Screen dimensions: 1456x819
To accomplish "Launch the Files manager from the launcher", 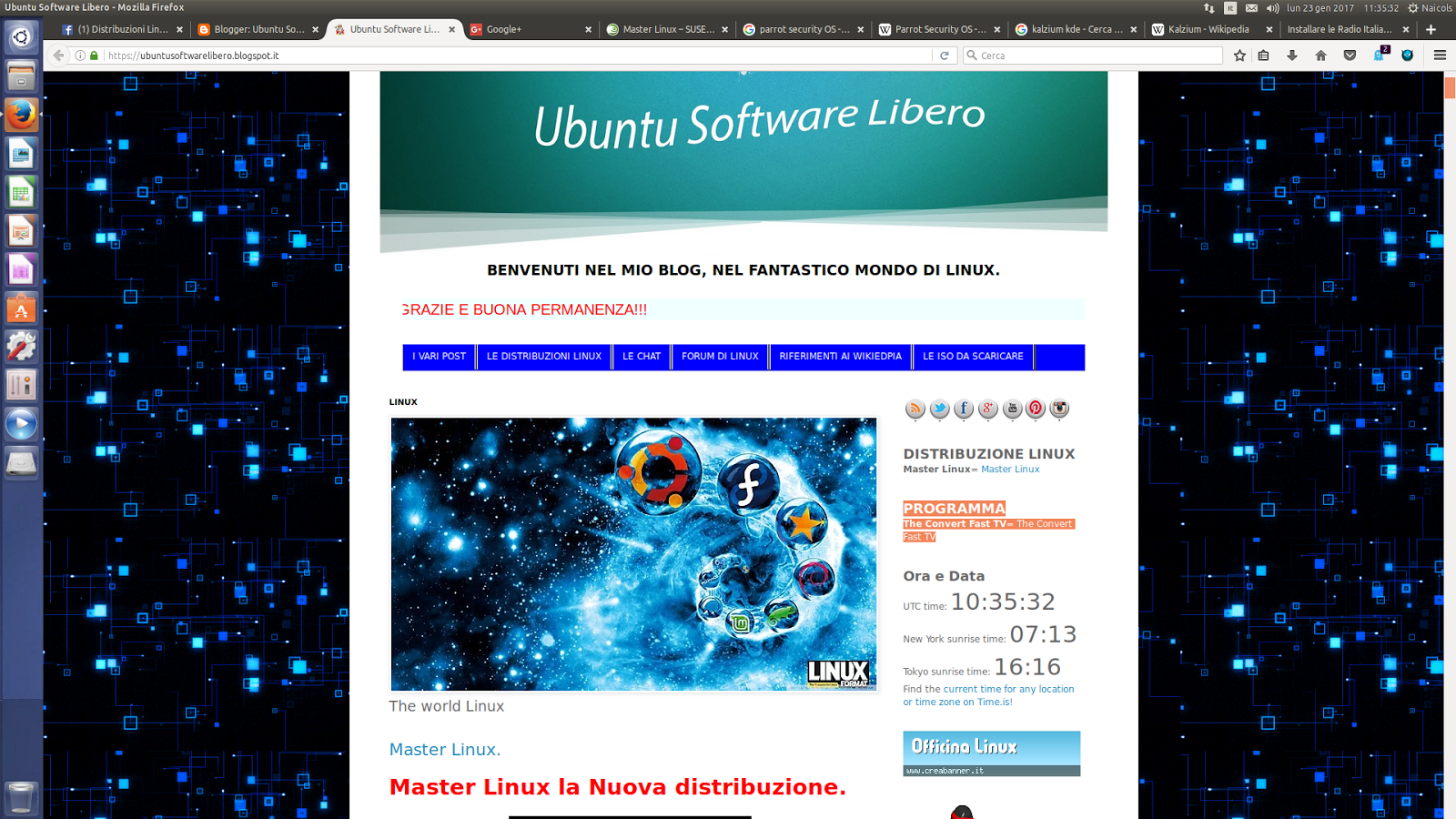I will click(x=21, y=76).
